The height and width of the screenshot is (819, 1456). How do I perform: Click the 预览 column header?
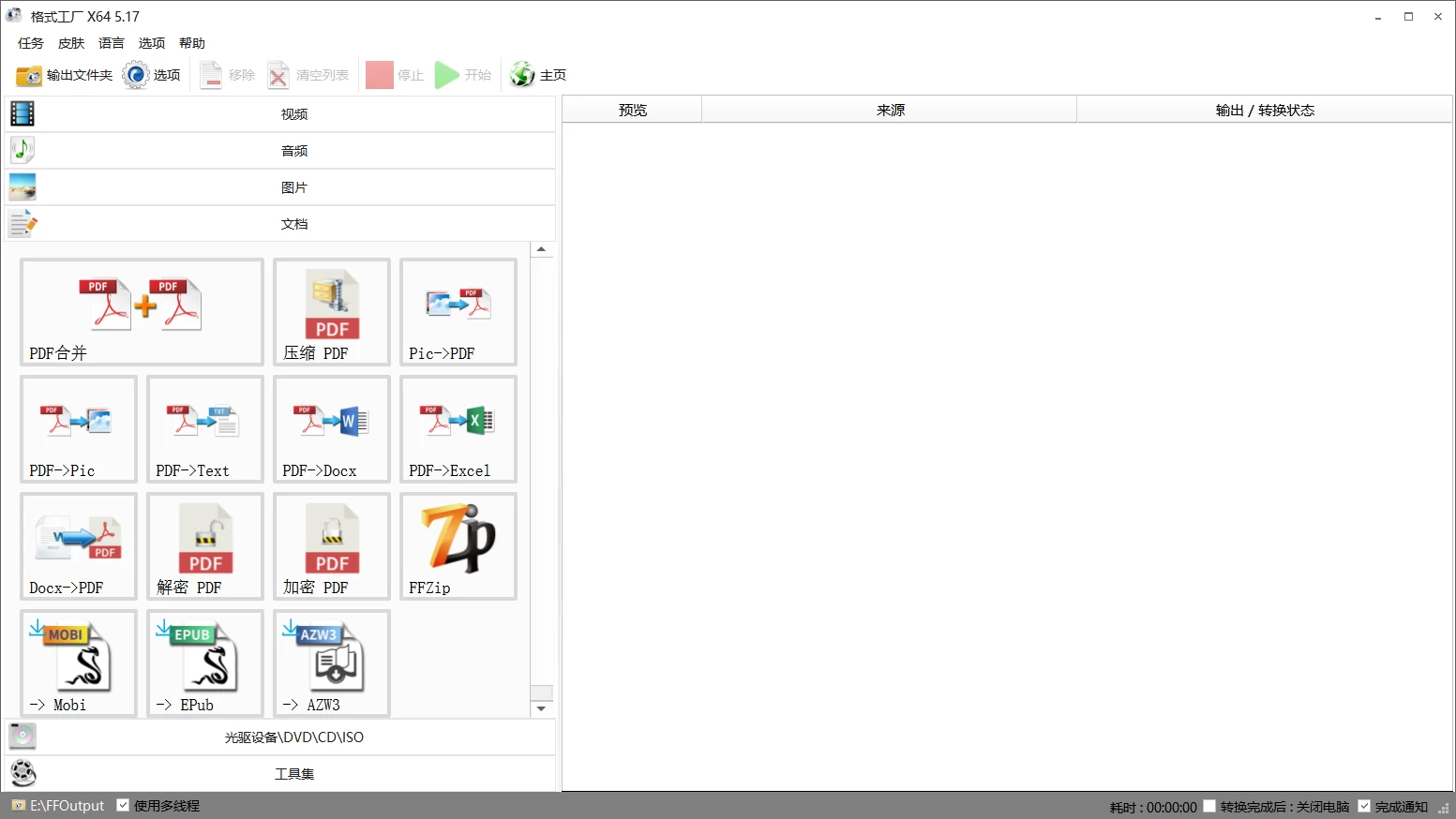tap(633, 110)
